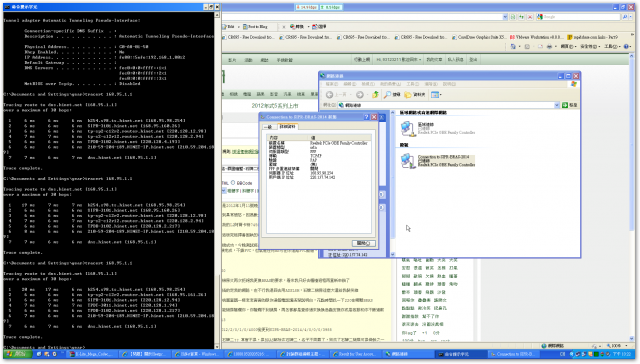Click Realtek PCIe GBE Family Controller value in dialog
Viewport: 640px width, 364px height.
338,143
